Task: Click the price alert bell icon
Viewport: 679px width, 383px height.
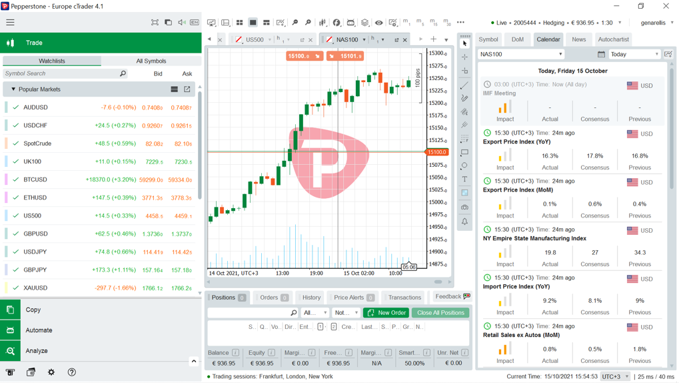Action: [x=464, y=221]
